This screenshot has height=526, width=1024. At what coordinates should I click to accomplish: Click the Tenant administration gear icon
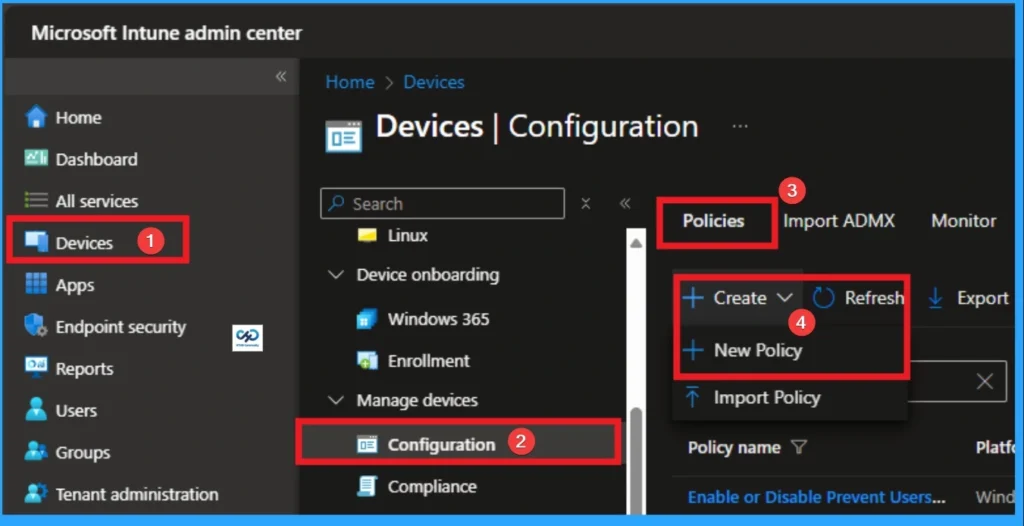36,494
